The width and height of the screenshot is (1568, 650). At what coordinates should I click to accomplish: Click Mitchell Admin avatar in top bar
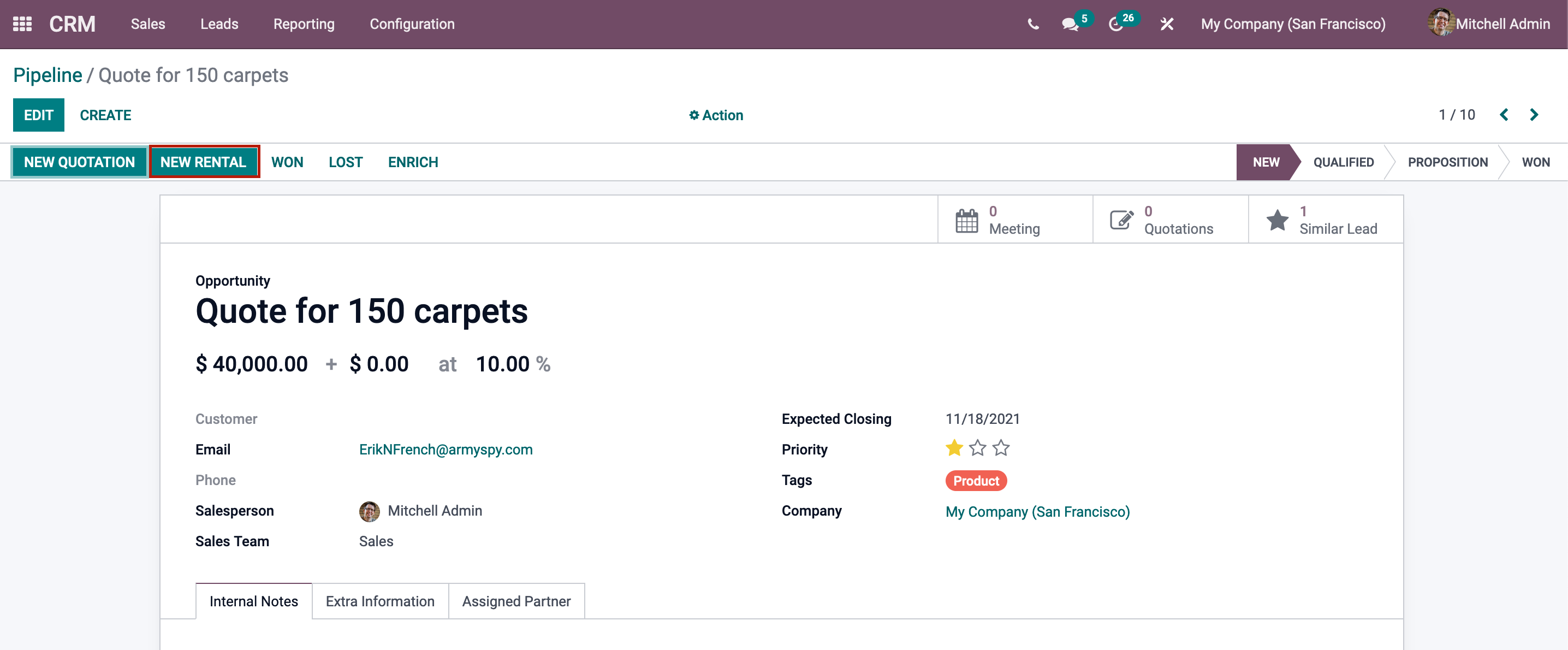[1440, 23]
